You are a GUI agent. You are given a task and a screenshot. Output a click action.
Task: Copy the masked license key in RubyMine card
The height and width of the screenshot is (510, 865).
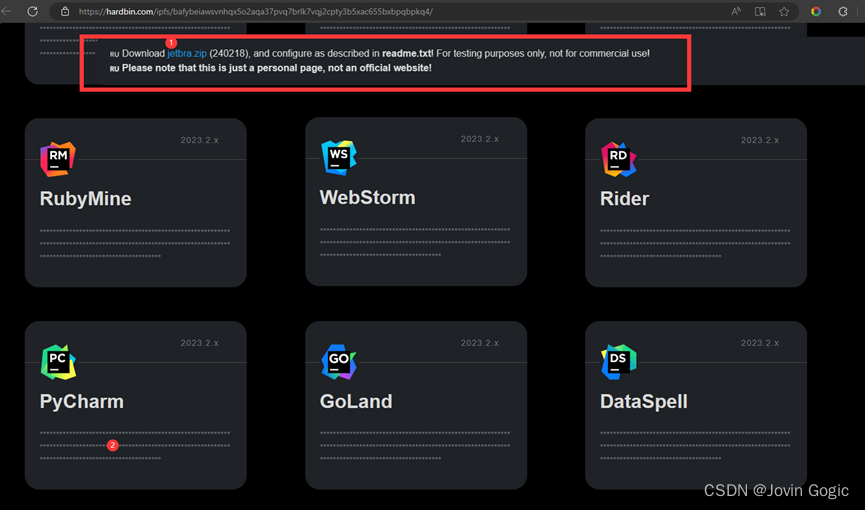click(135, 243)
